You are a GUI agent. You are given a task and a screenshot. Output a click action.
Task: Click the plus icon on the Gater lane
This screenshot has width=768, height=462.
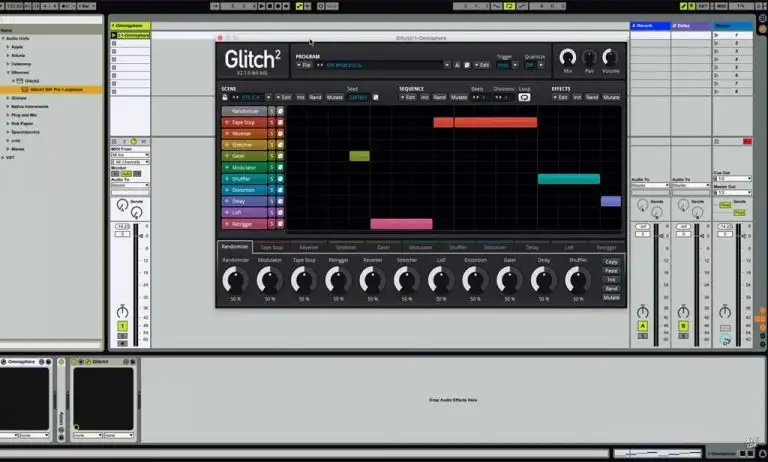(x=227, y=156)
